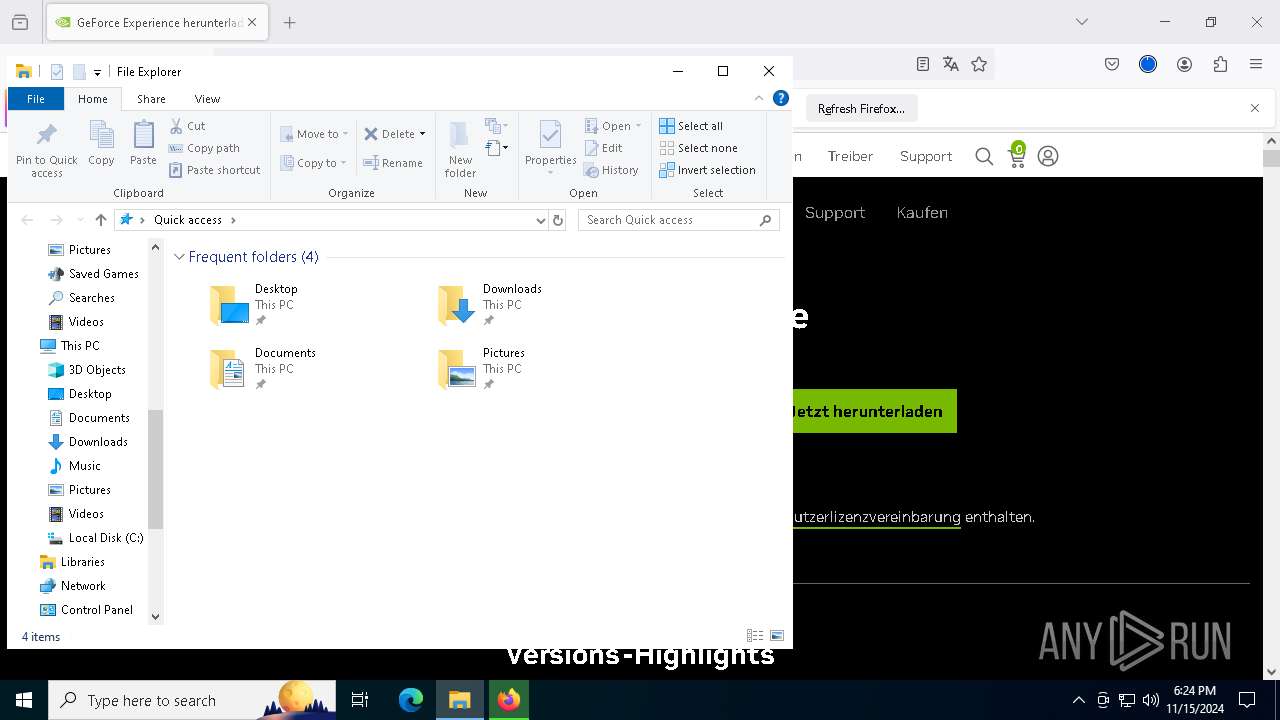Click the Properties ribbon button
This screenshot has height=720, width=1280.
[550, 147]
